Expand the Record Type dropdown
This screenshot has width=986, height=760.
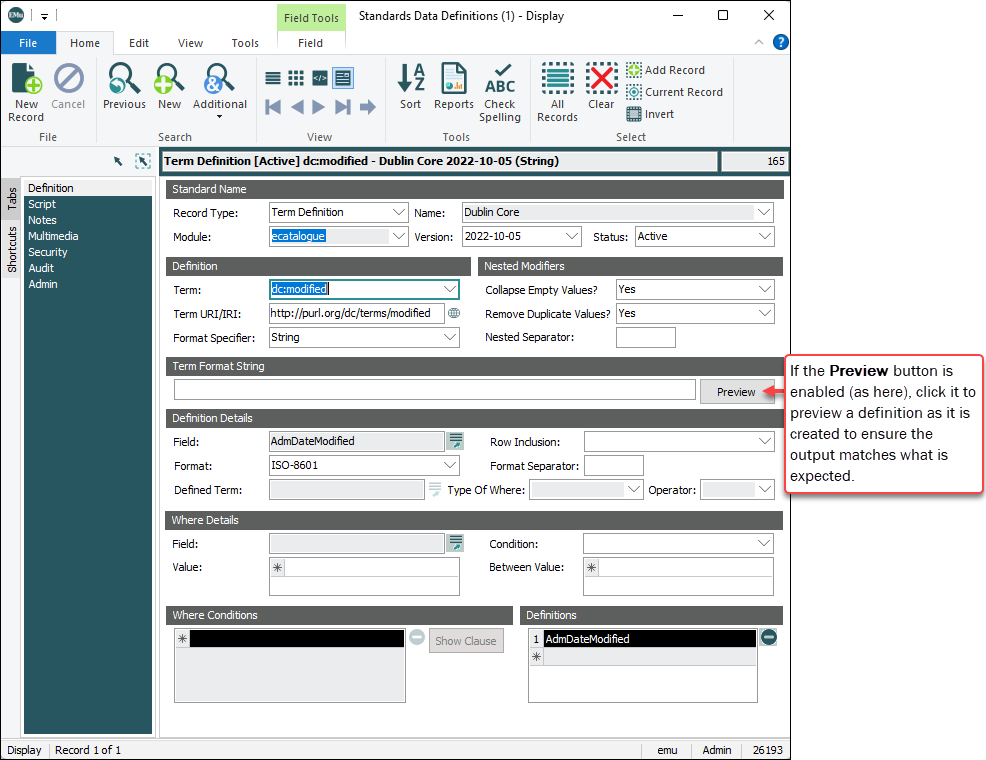click(399, 212)
